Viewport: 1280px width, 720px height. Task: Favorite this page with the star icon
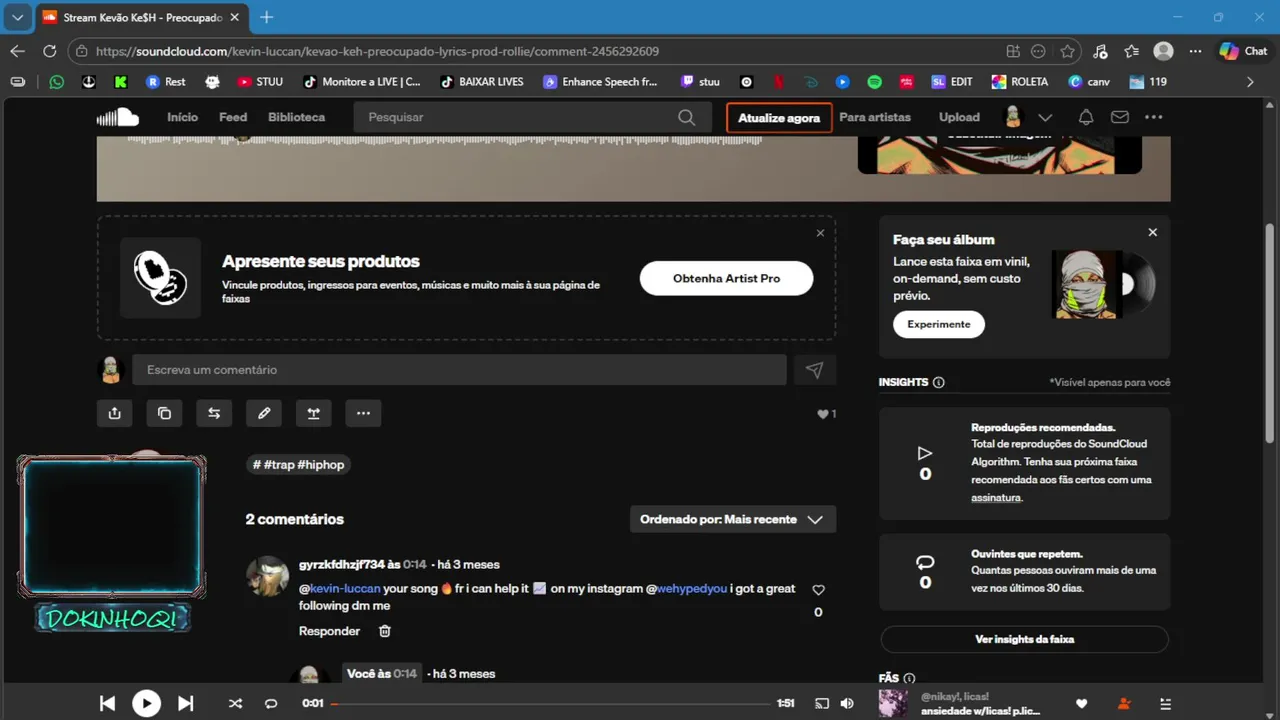click(1067, 51)
